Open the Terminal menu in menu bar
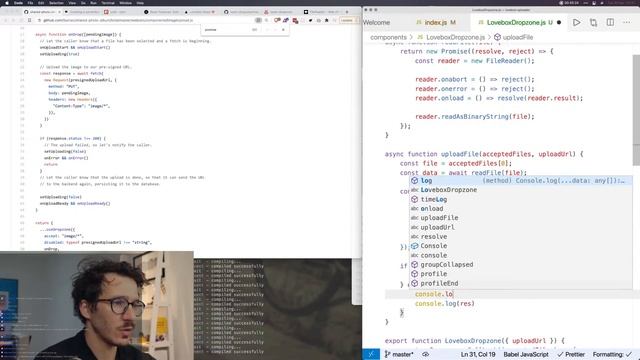 pyautogui.click(x=108, y=3)
